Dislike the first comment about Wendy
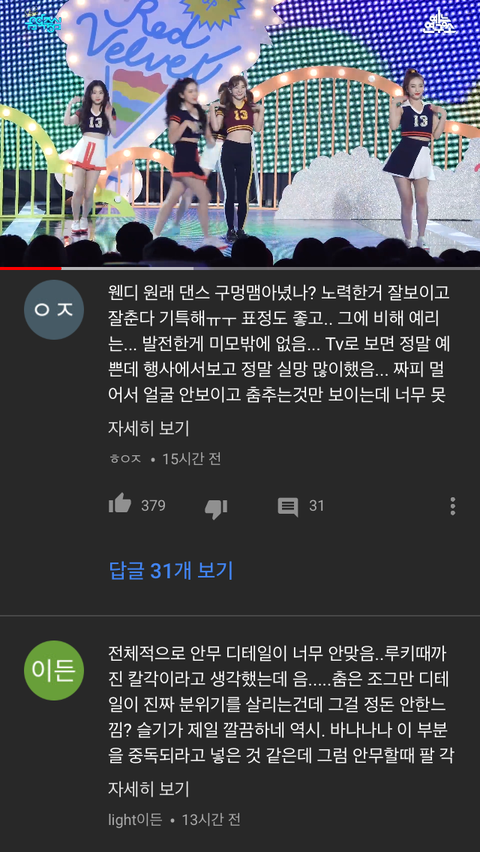The image size is (480, 852). coord(216,508)
